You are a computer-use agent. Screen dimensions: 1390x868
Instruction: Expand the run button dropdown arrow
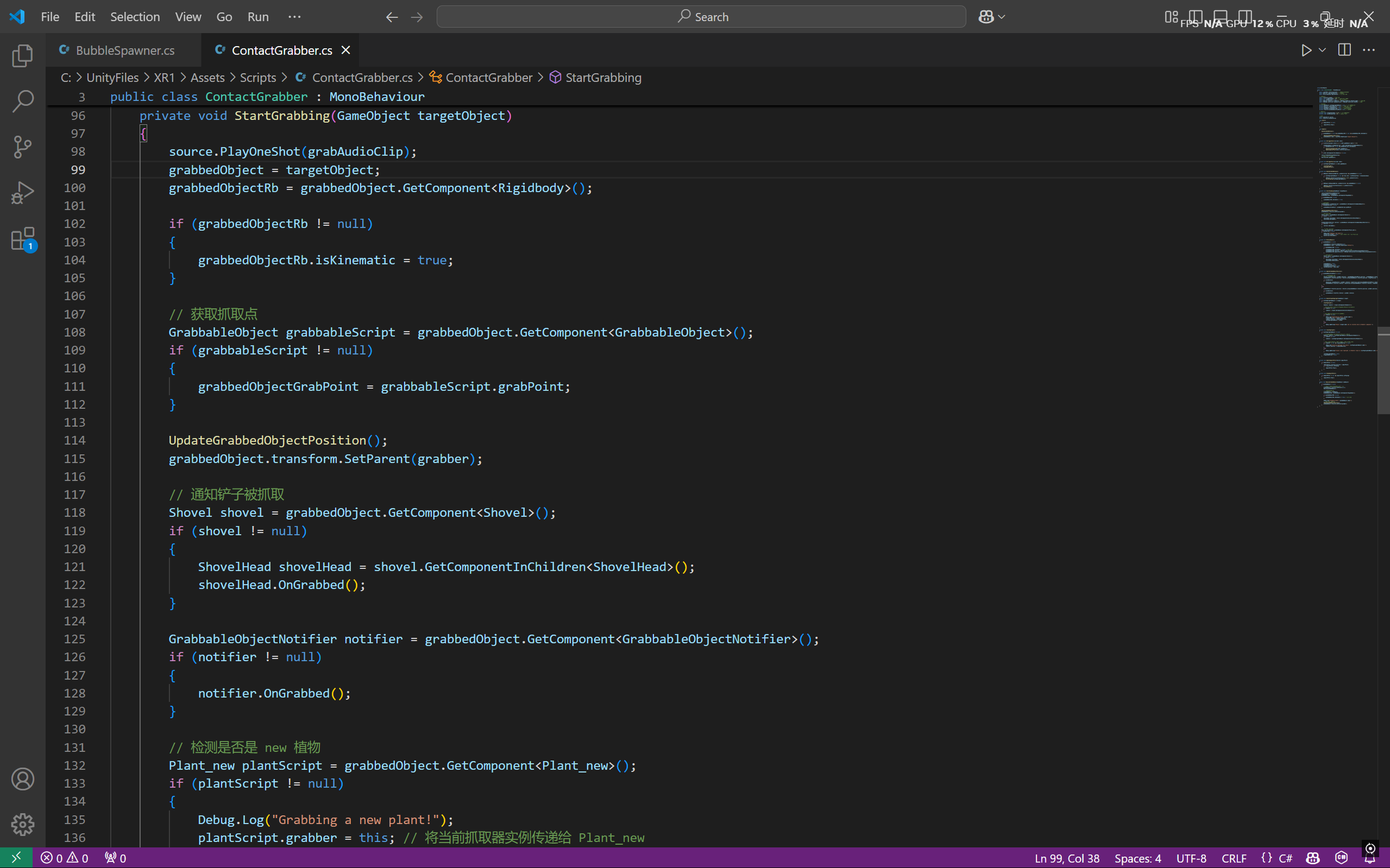click(1322, 51)
